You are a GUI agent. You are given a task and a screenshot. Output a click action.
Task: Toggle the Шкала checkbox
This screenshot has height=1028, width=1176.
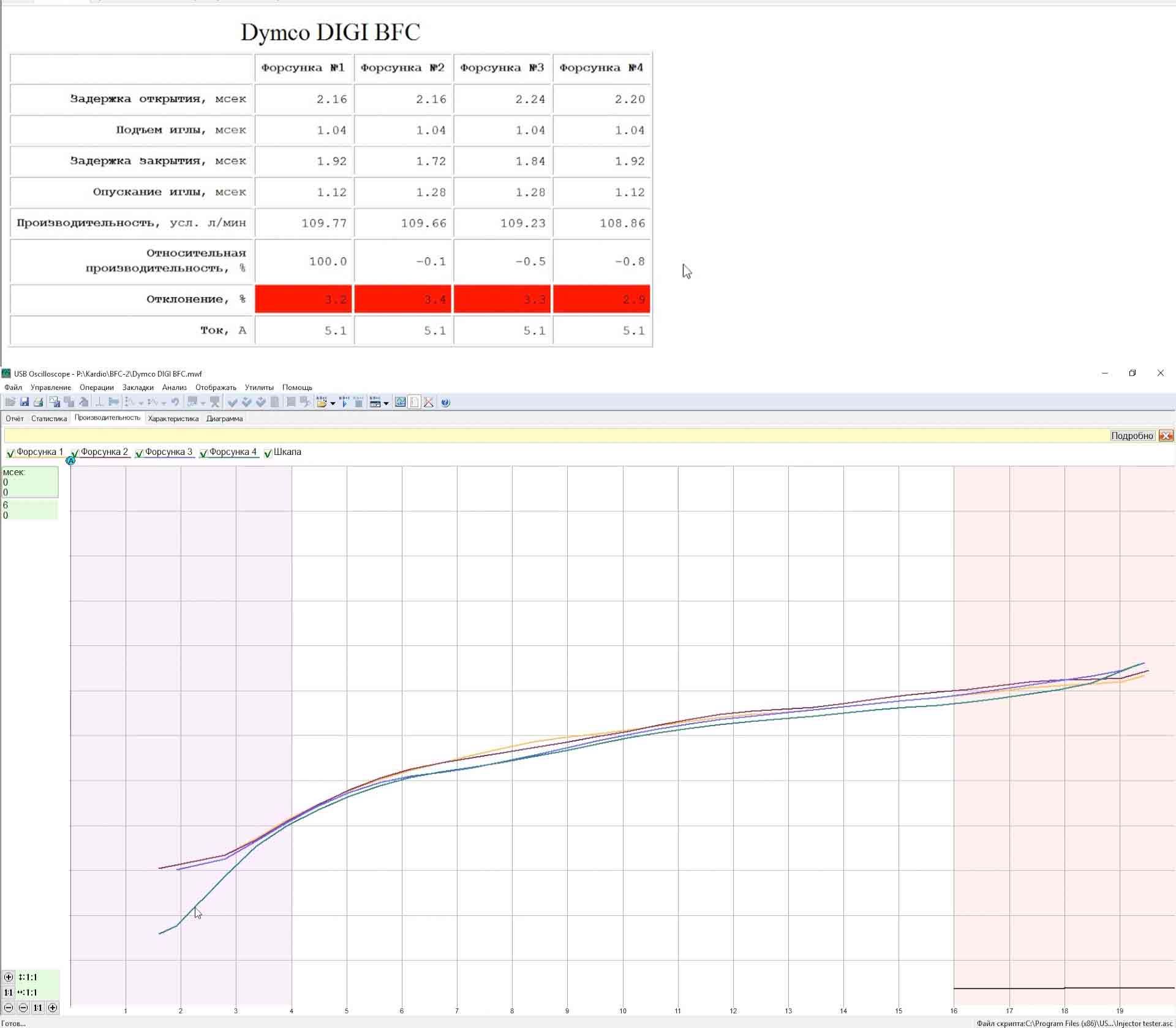point(268,452)
